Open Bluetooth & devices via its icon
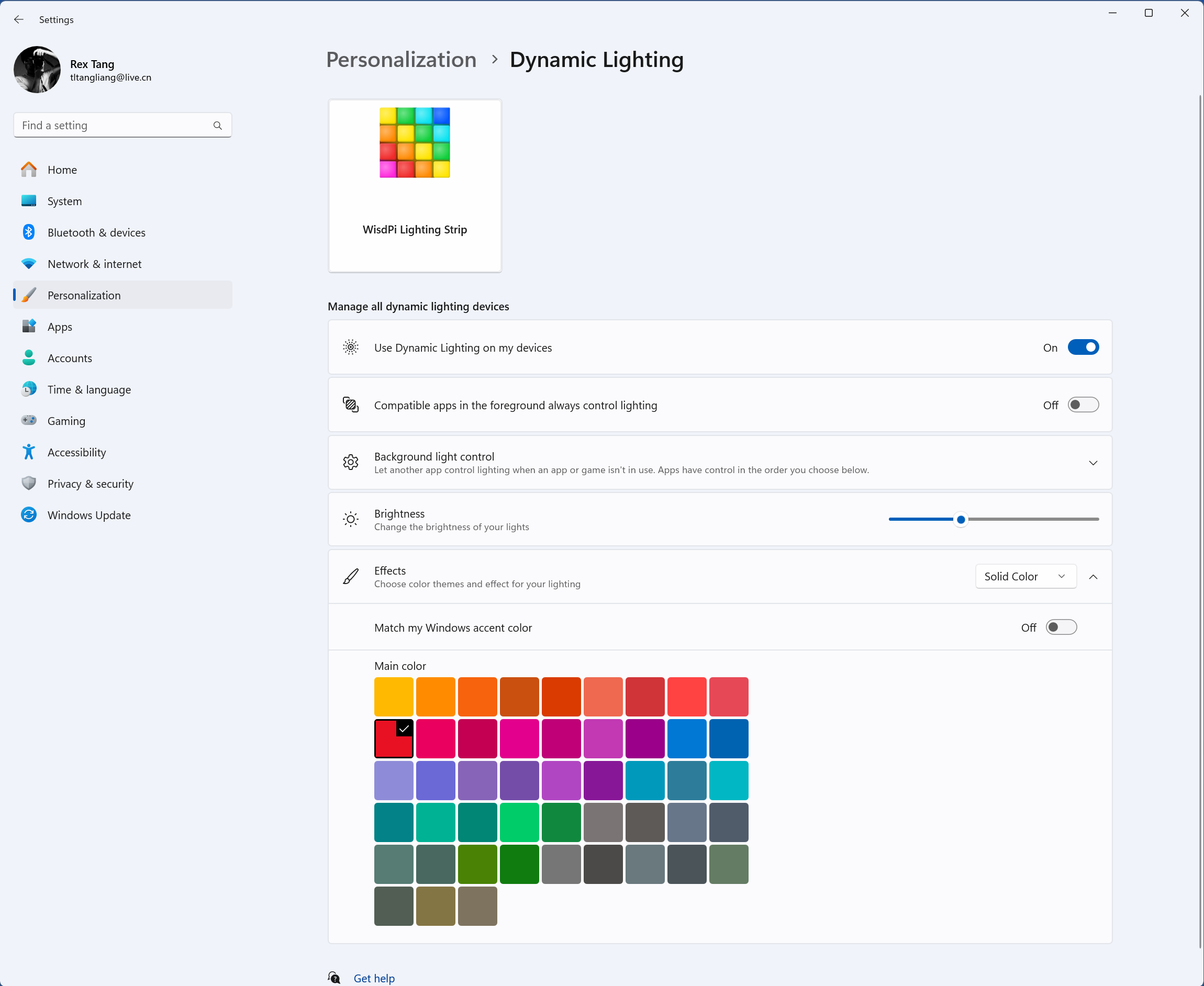 tap(29, 232)
